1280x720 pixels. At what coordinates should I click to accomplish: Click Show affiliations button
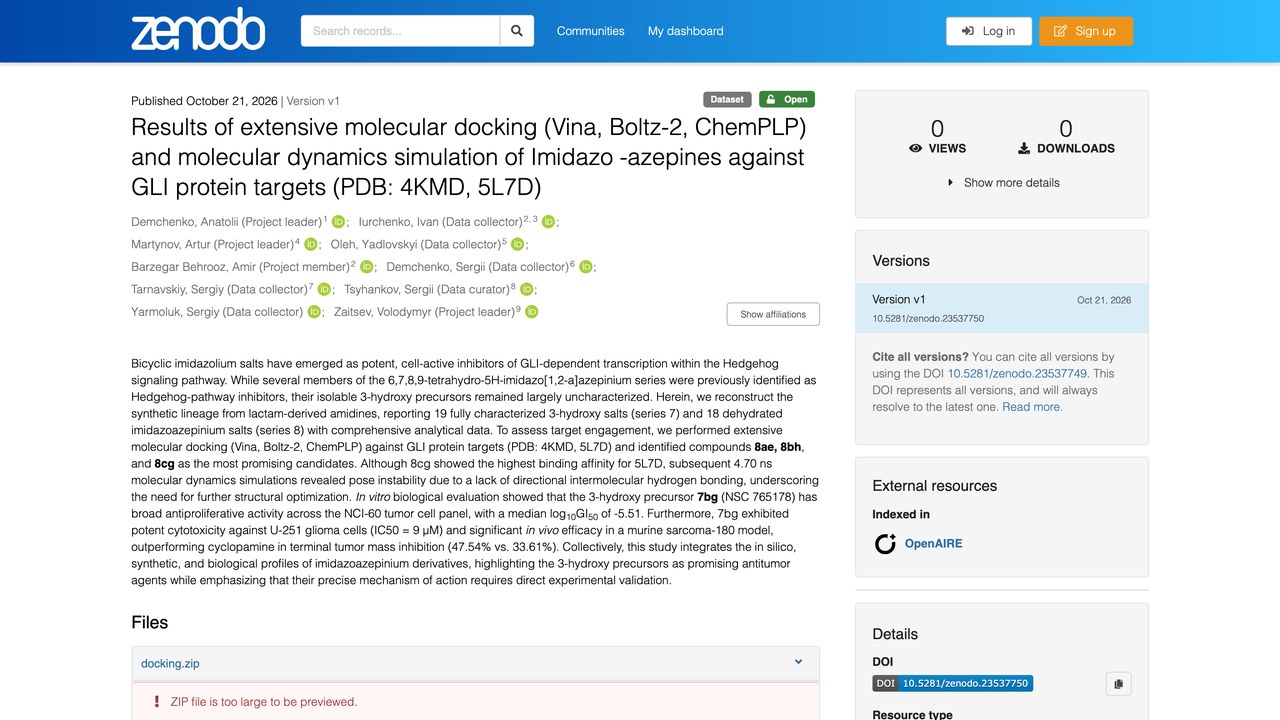[773, 314]
